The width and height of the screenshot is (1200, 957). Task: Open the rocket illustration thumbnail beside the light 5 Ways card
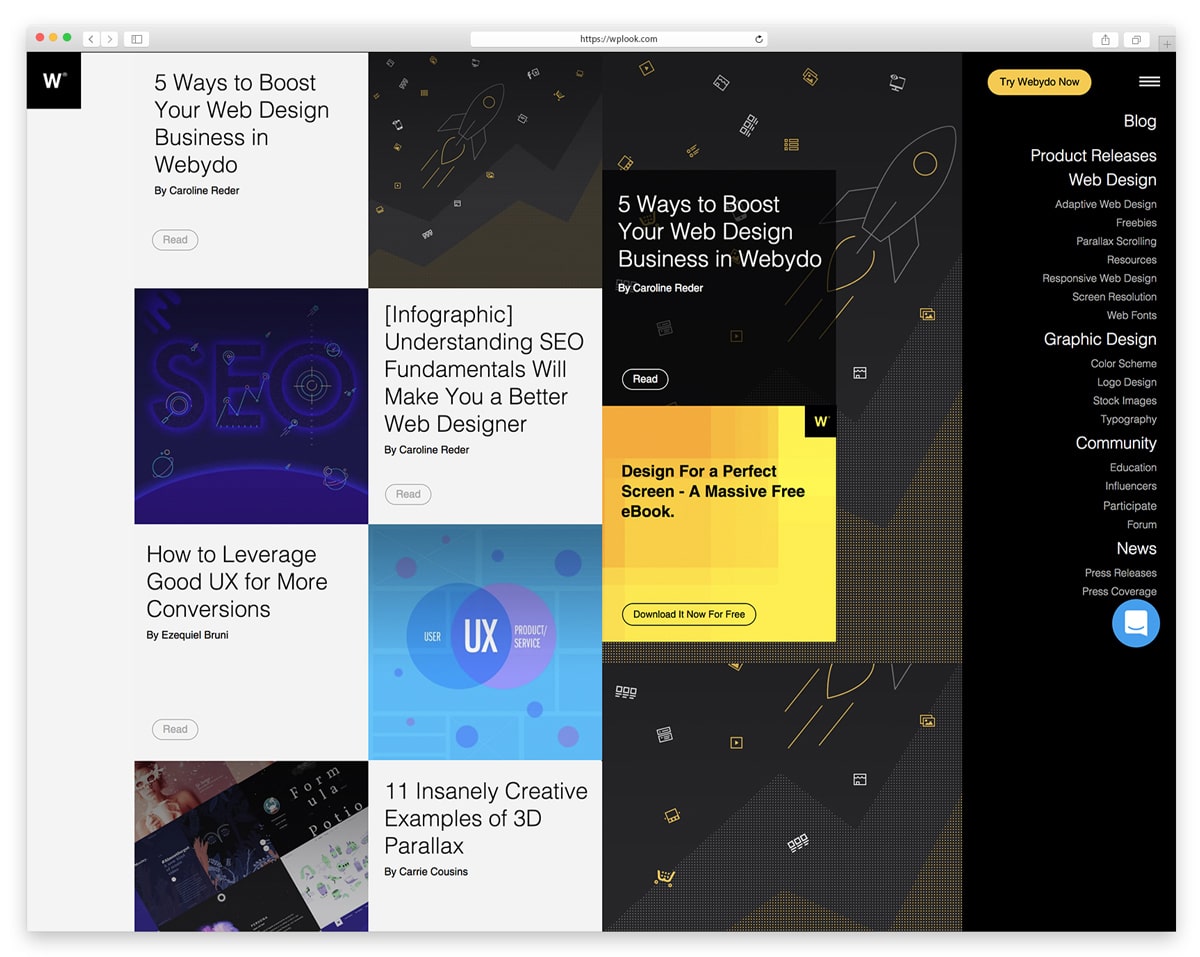(x=485, y=171)
